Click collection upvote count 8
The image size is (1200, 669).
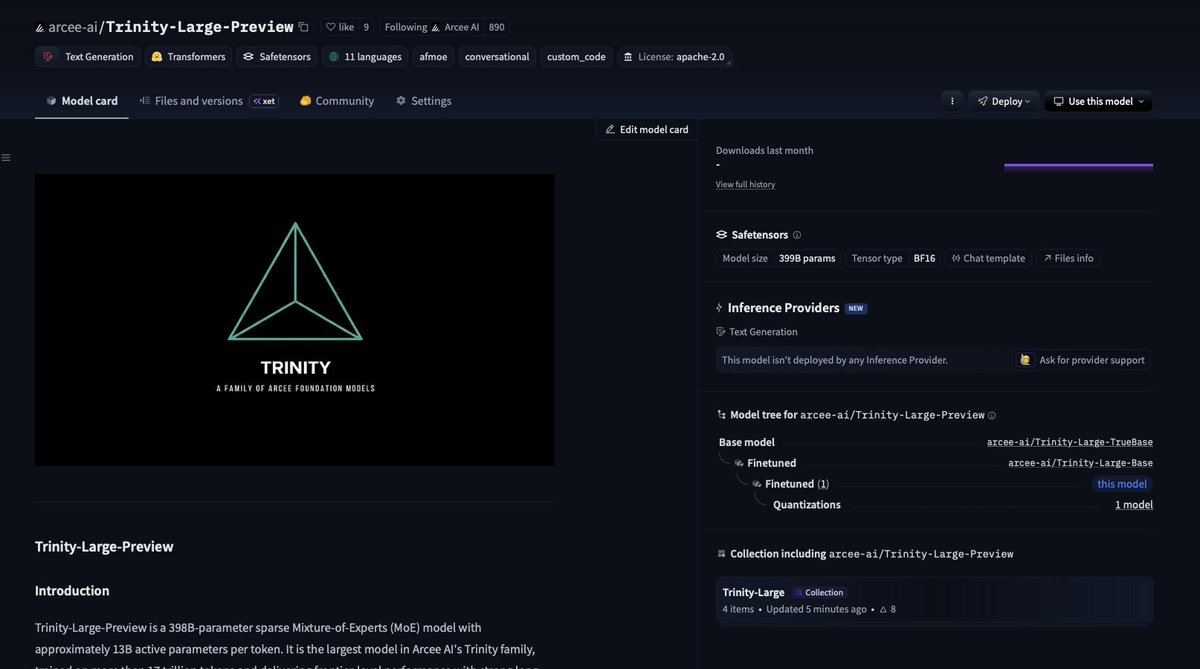tap(887, 609)
